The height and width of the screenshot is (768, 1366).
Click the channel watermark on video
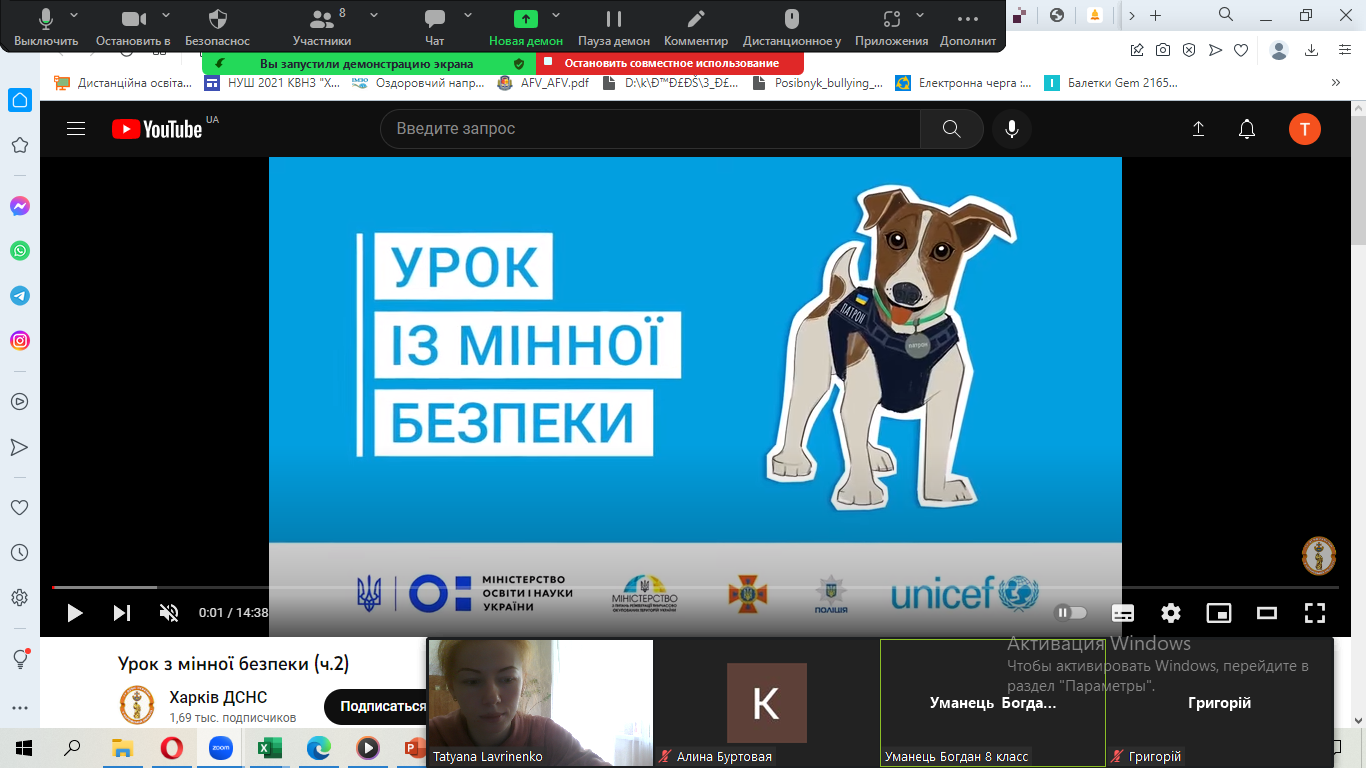tap(1319, 557)
